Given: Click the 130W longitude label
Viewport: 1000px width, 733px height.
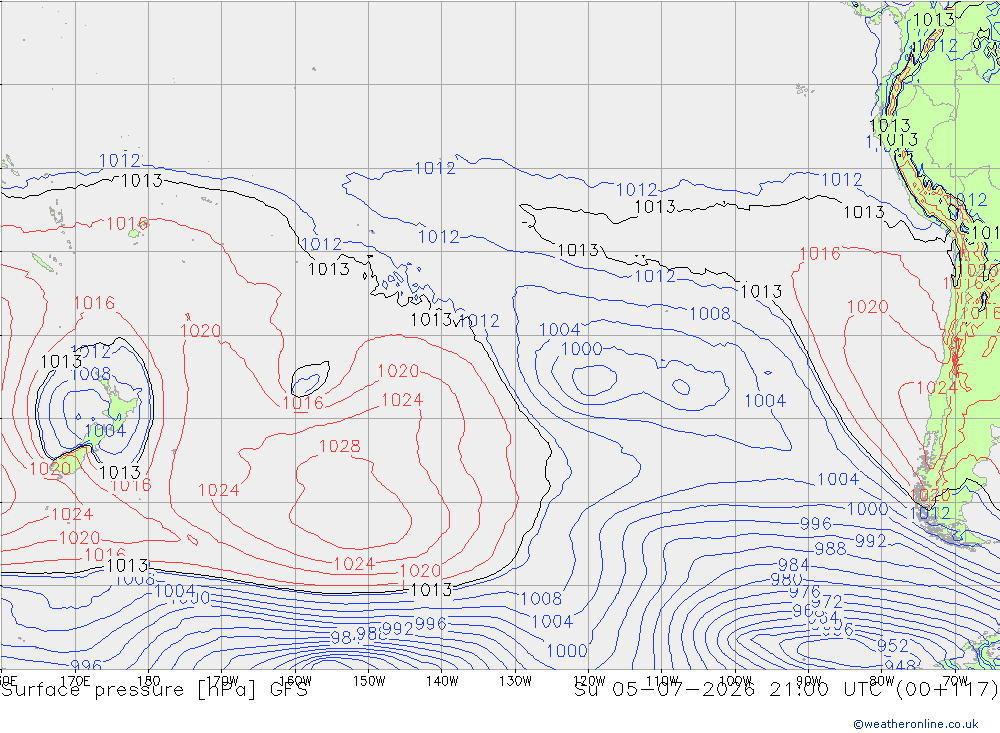Looking at the screenshot, I should (515, 681).
